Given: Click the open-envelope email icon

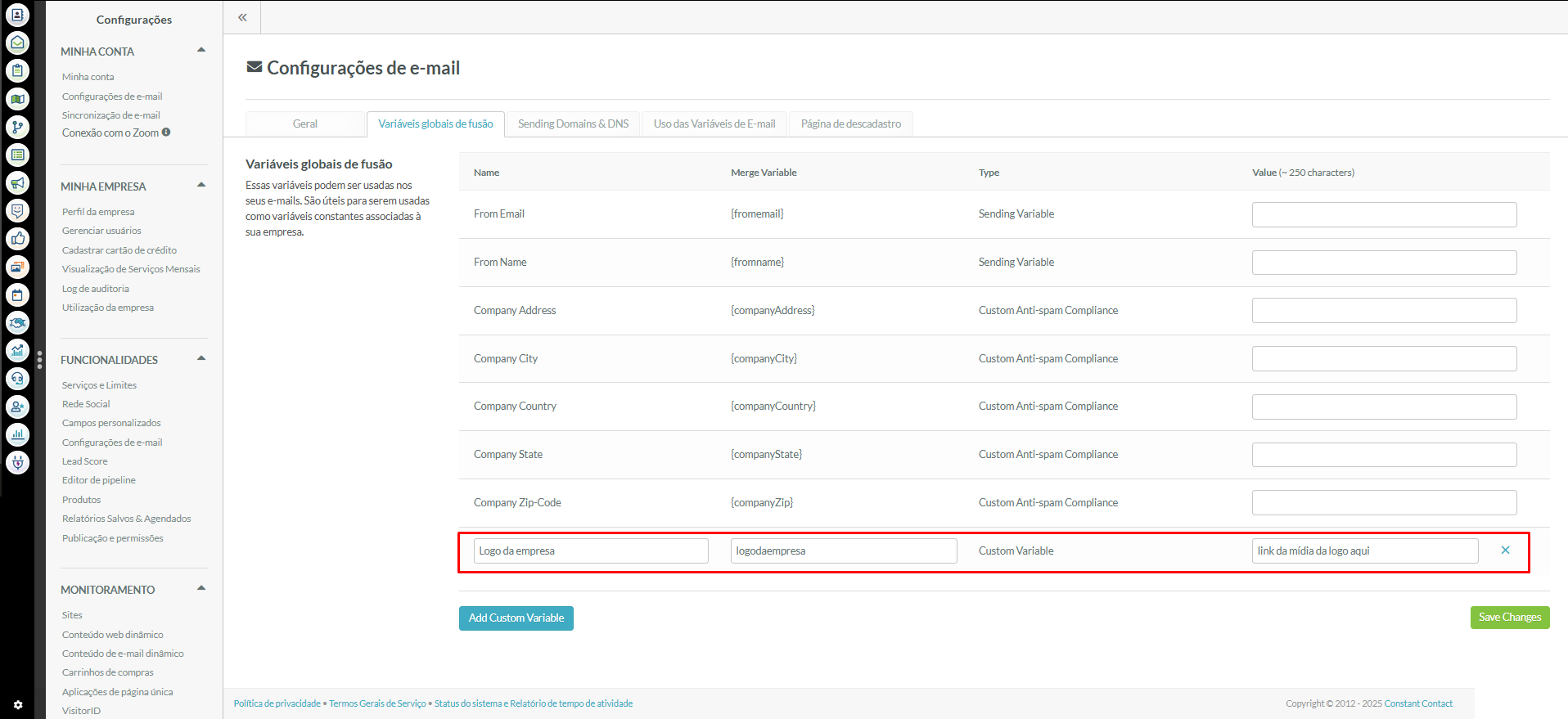Looking at the screenshot, I should click(17, 43).
